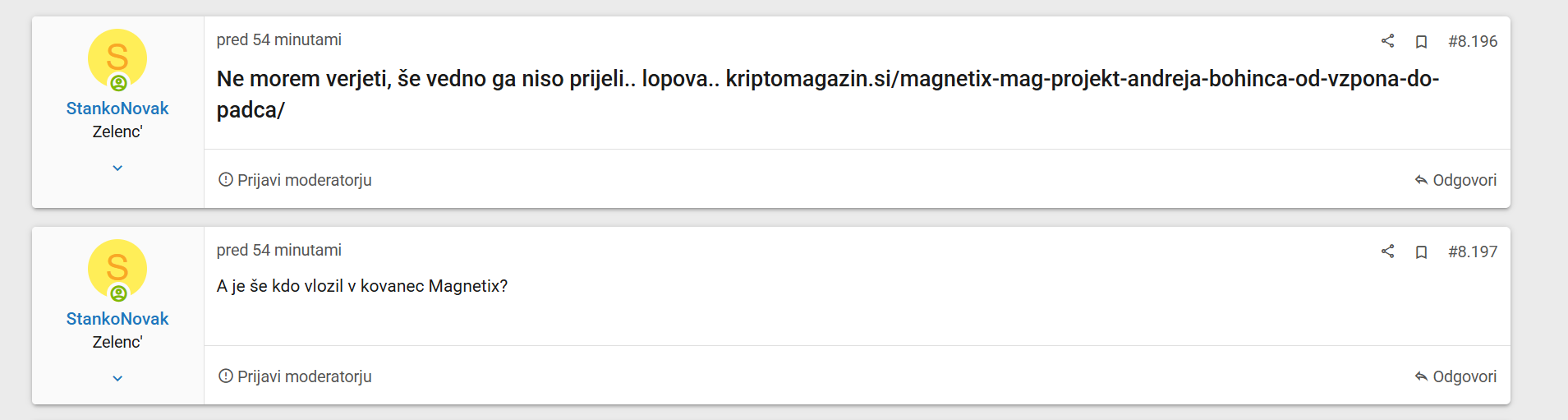This screenshot has width=1568, height=420.
Task: Expand user details chevron in post #8.196
Action: tap(117, 168)
